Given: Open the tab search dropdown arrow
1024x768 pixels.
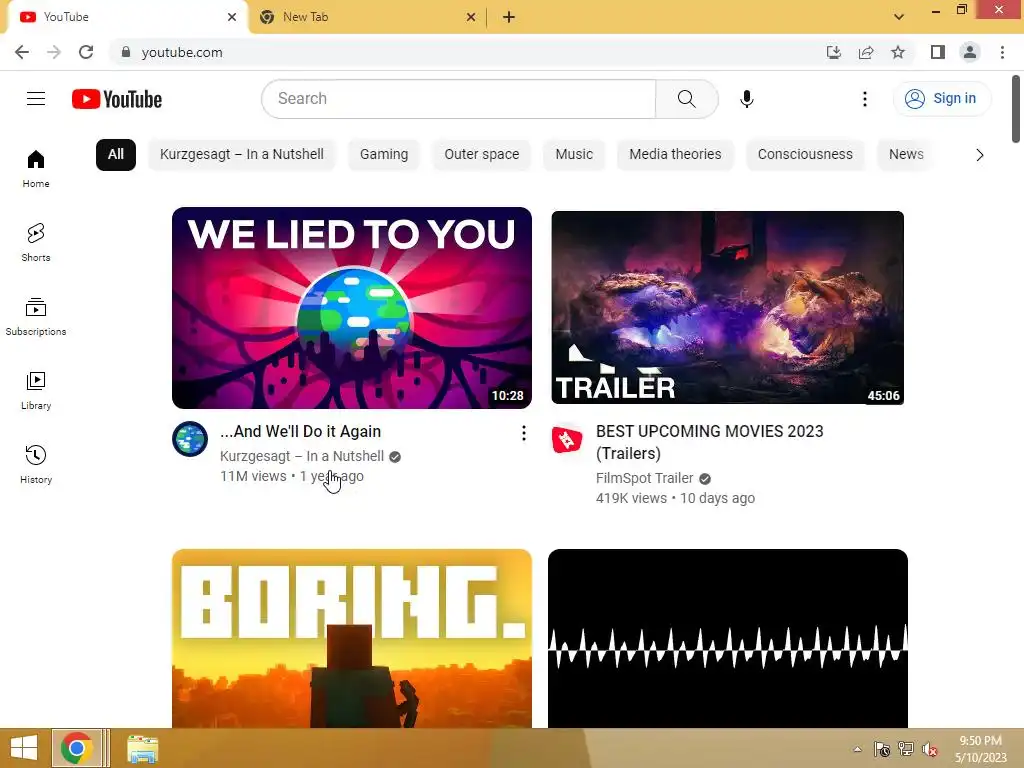Looking at the screenshot, I should pos(899,17).
